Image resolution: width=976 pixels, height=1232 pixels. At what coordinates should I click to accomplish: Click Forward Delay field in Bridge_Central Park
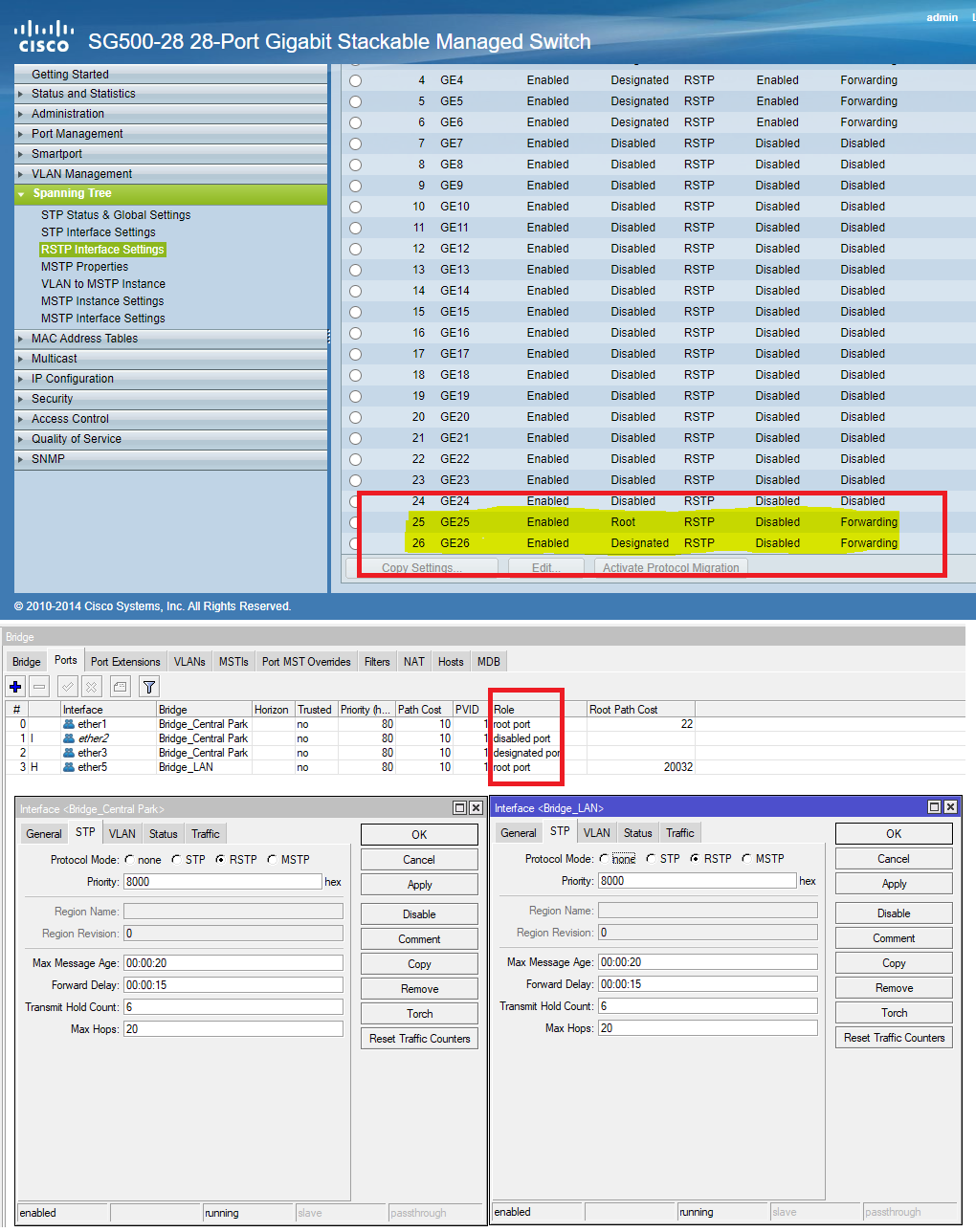233,985
